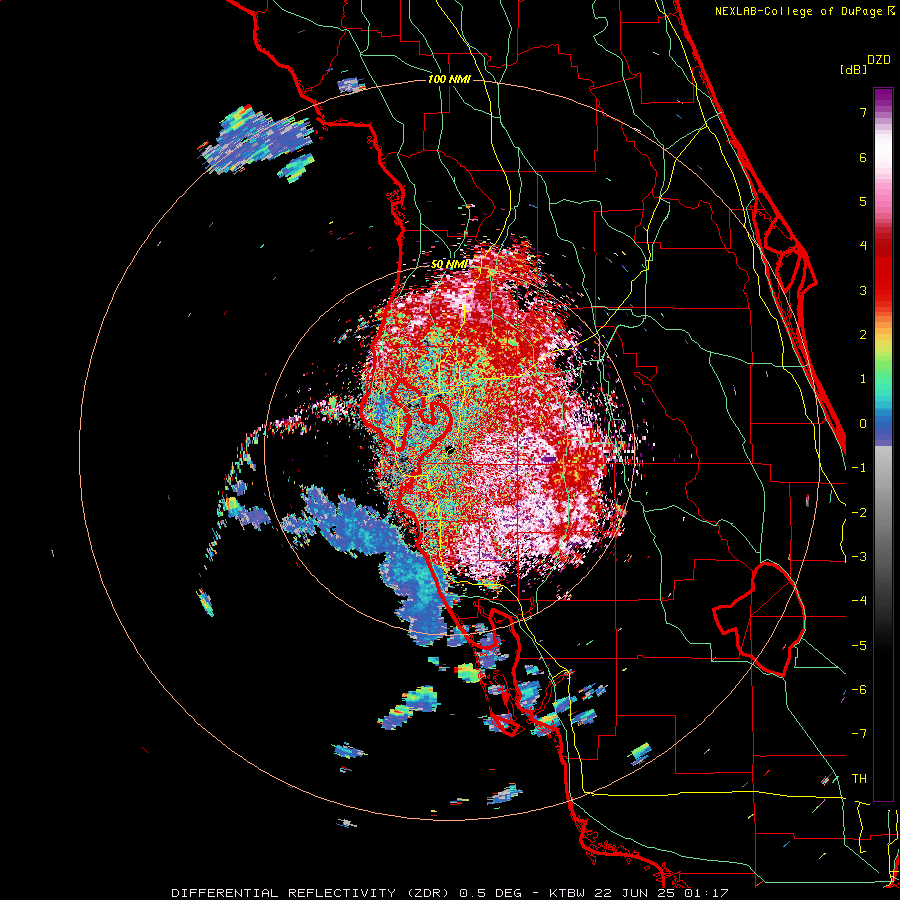Click the 50 NMI range ring label

449,265
